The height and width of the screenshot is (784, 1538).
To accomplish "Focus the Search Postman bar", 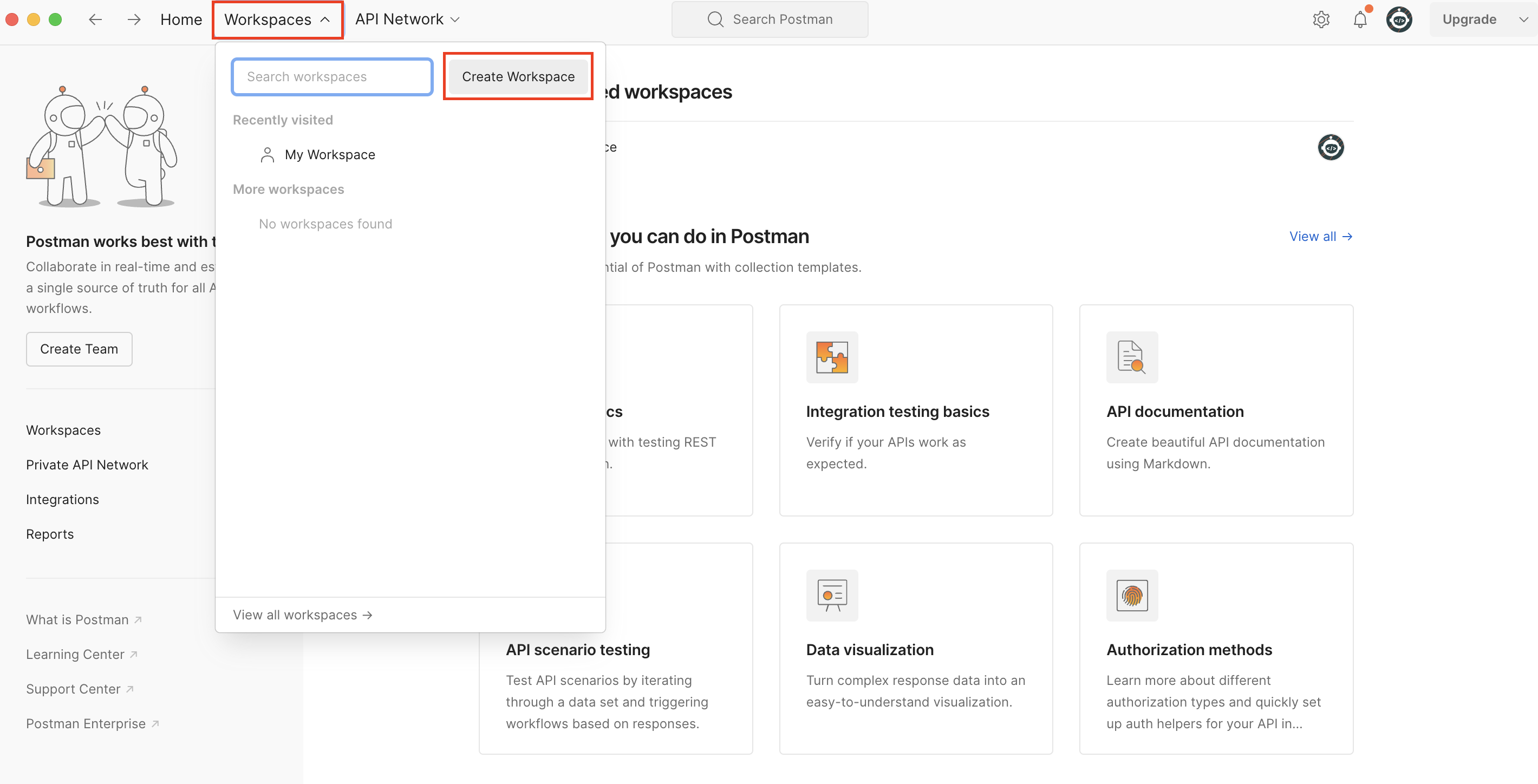I will click(770, 19).
